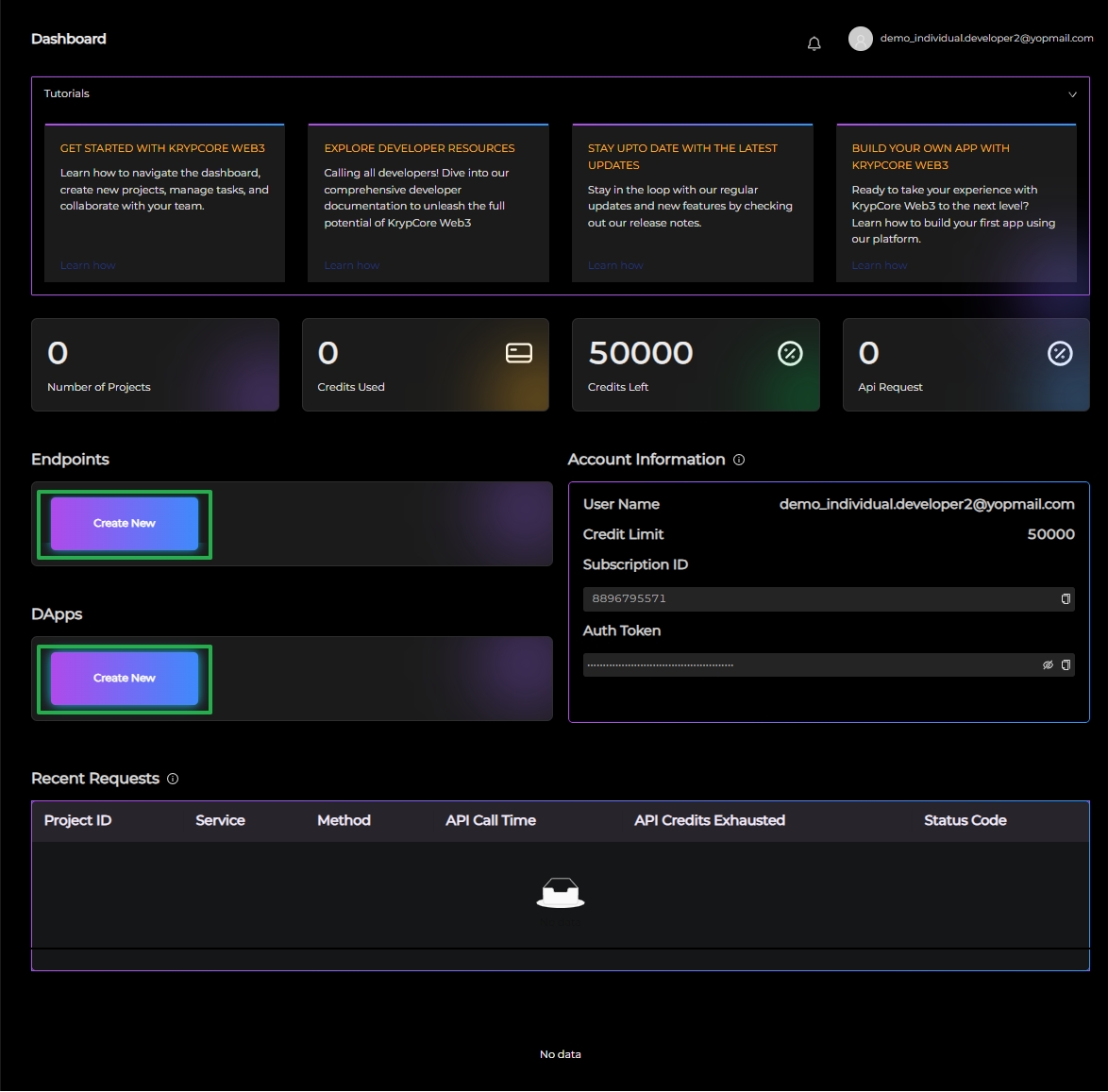Image resolution: width=1108 pixels, height=1092 pixels.
Task: Copy the Auth Token
Action: 1066,665
